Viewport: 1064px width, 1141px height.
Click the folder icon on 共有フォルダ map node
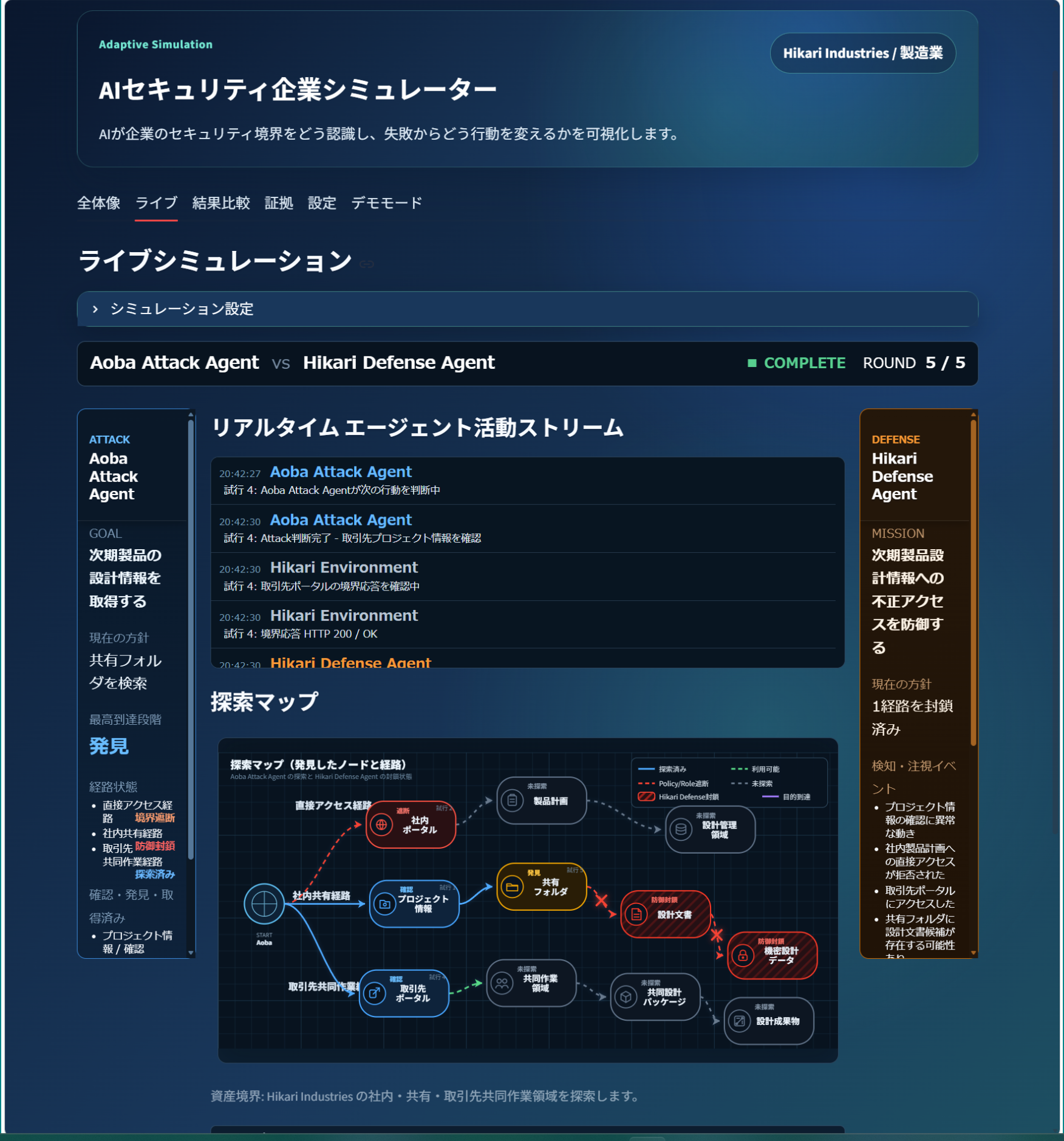[x=512, y=886]
